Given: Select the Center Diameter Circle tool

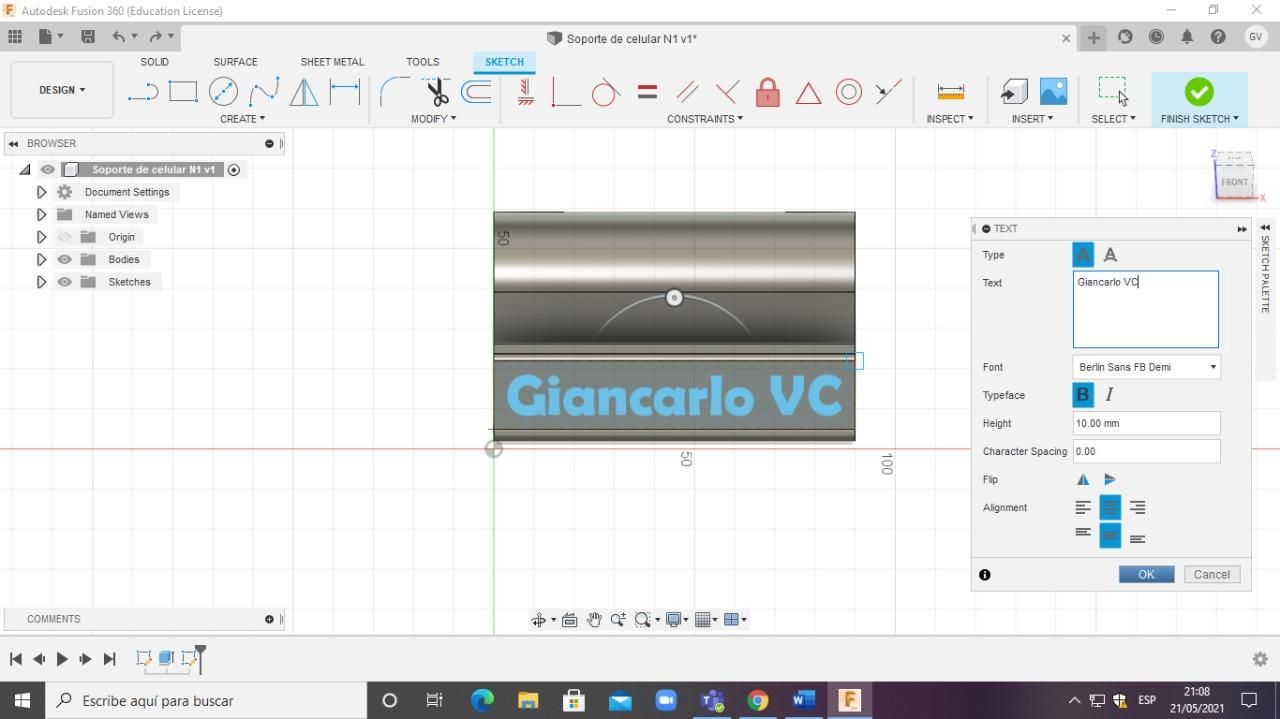Looking at the screenshot, I should point(223,92).
